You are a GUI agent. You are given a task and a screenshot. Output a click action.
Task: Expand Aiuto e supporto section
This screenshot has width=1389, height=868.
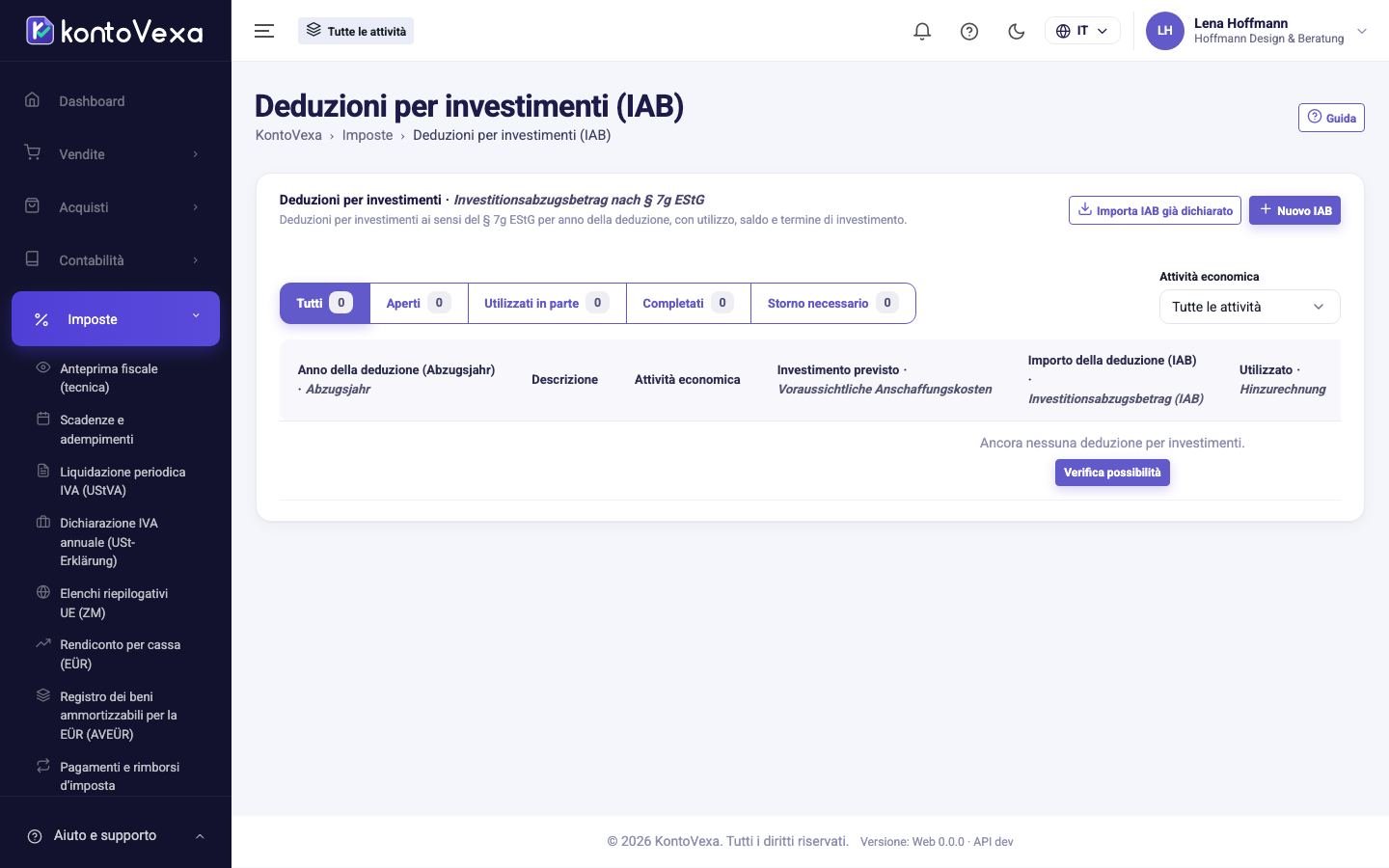point(116,835)
